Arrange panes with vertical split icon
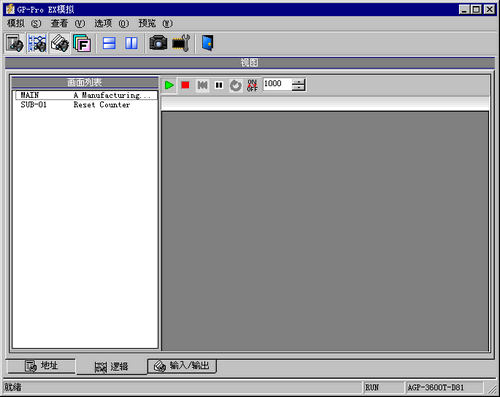This screenshot has width=500, height=397. pyautogui.click(x=131, y=43)
